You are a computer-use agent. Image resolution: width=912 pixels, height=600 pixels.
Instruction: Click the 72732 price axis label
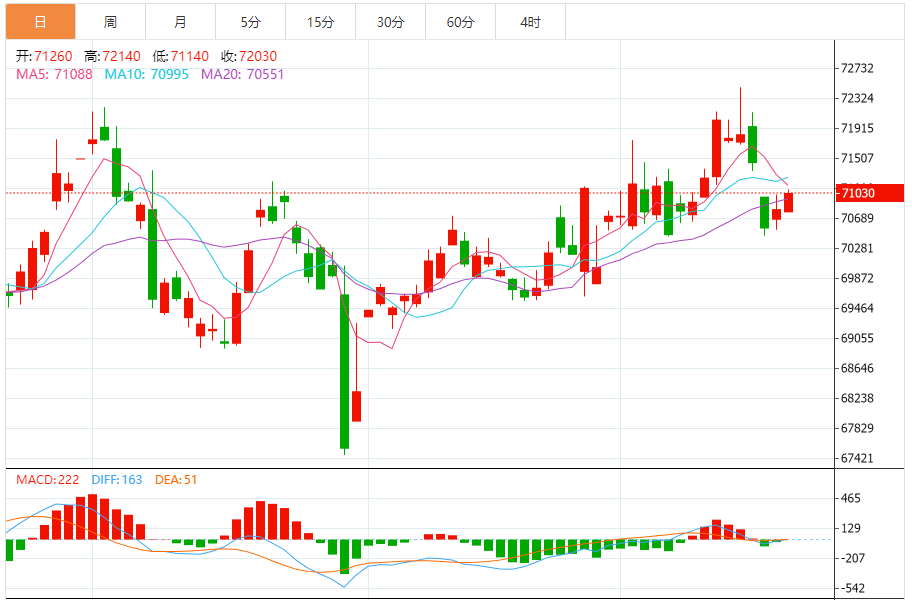click(x=857, y=68)
